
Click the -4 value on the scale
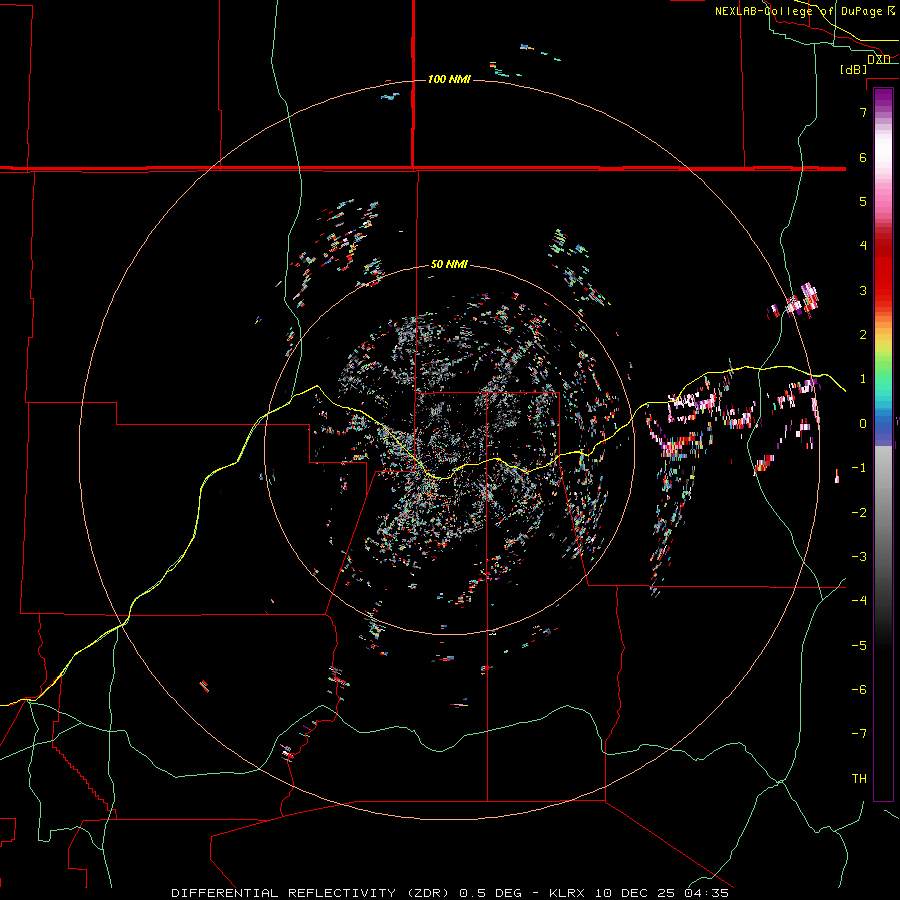tap(859, 600)
